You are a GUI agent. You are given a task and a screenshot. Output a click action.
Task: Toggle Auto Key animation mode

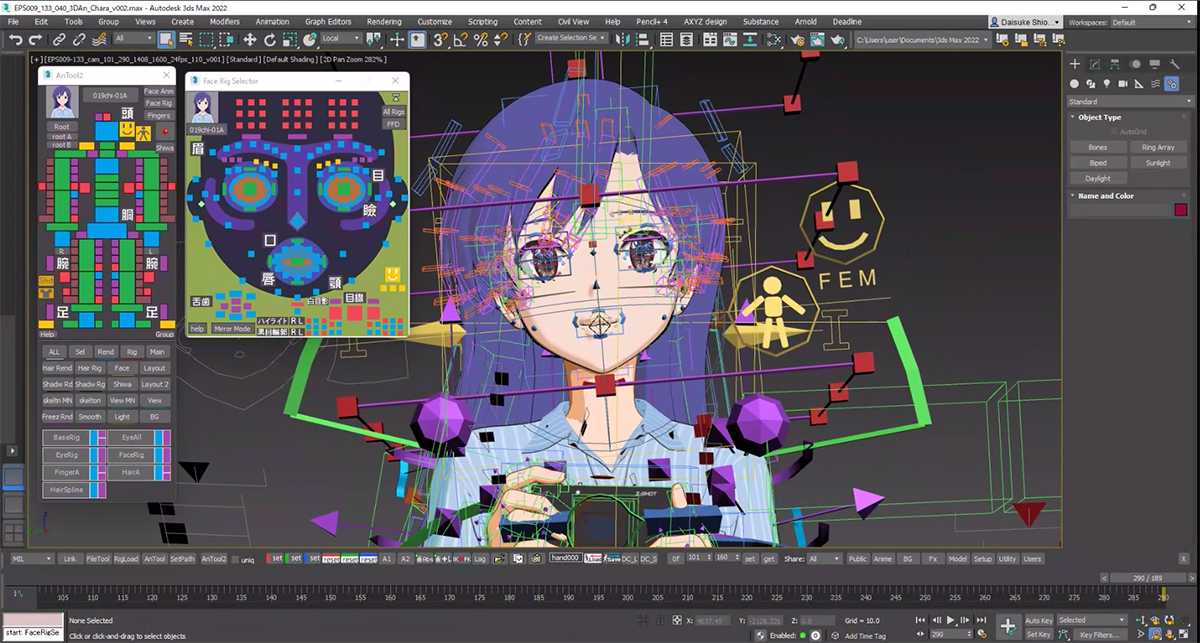(1039, 620)
